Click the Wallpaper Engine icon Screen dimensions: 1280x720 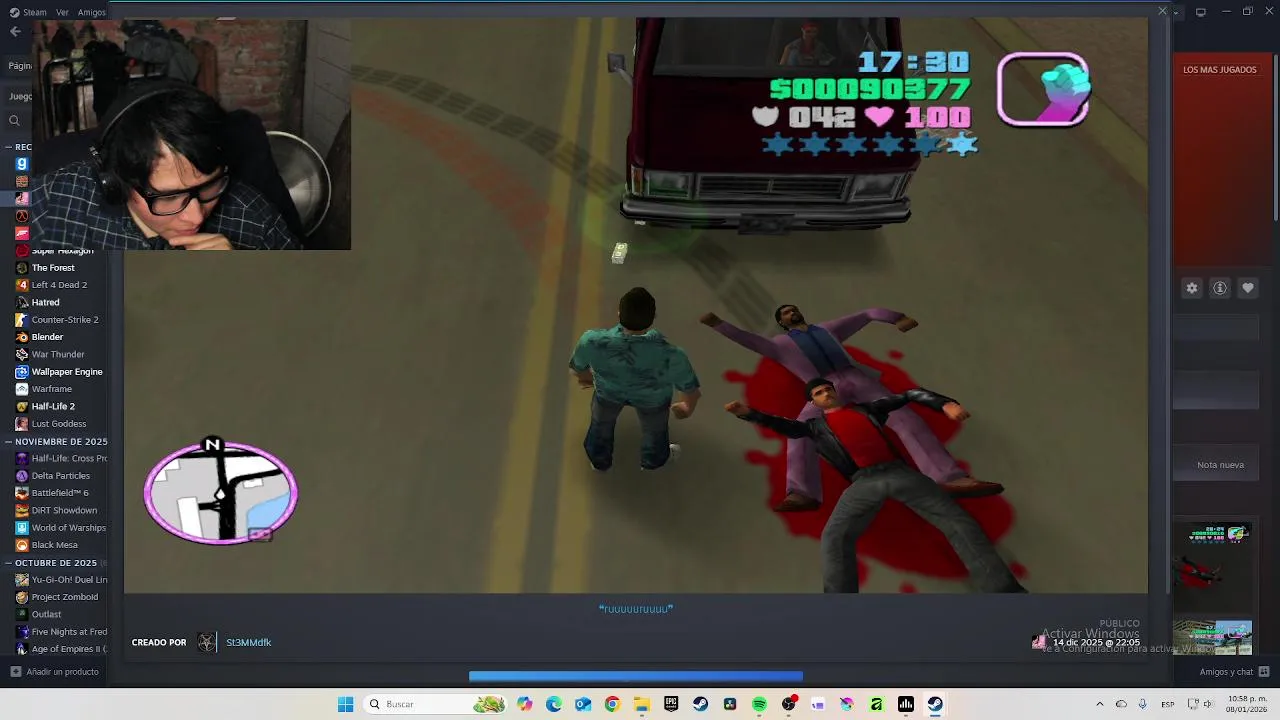22,372
